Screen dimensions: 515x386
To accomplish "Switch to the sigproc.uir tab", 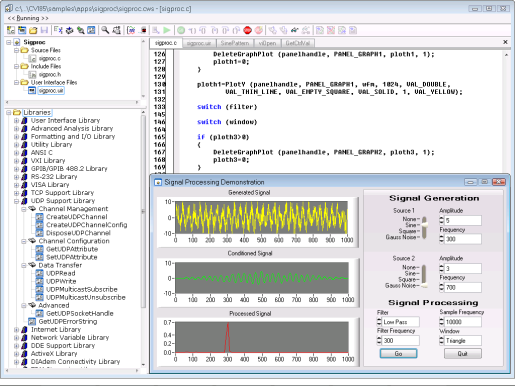I will [199, 43].
